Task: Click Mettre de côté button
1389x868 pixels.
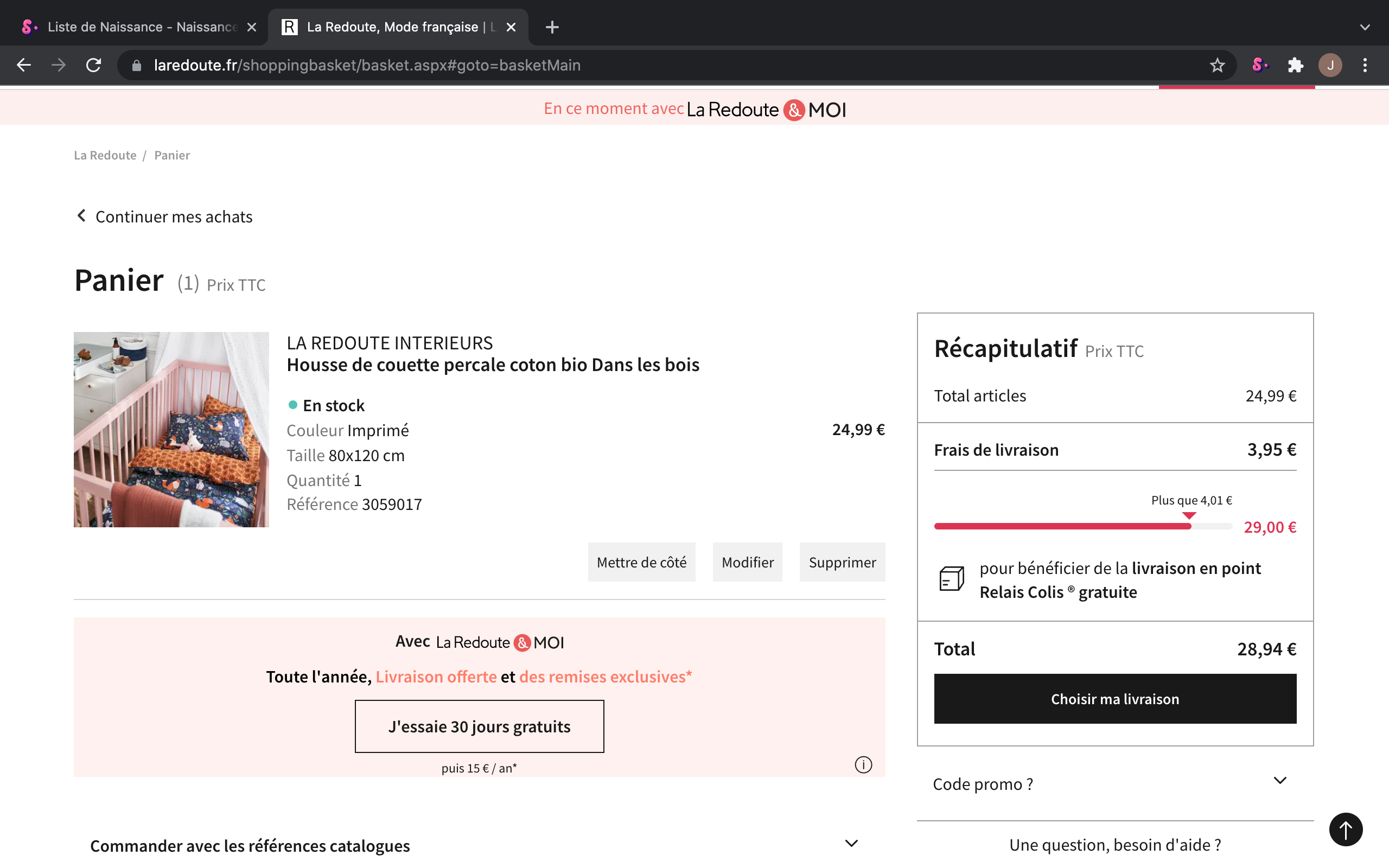Action: click(642, 562)
